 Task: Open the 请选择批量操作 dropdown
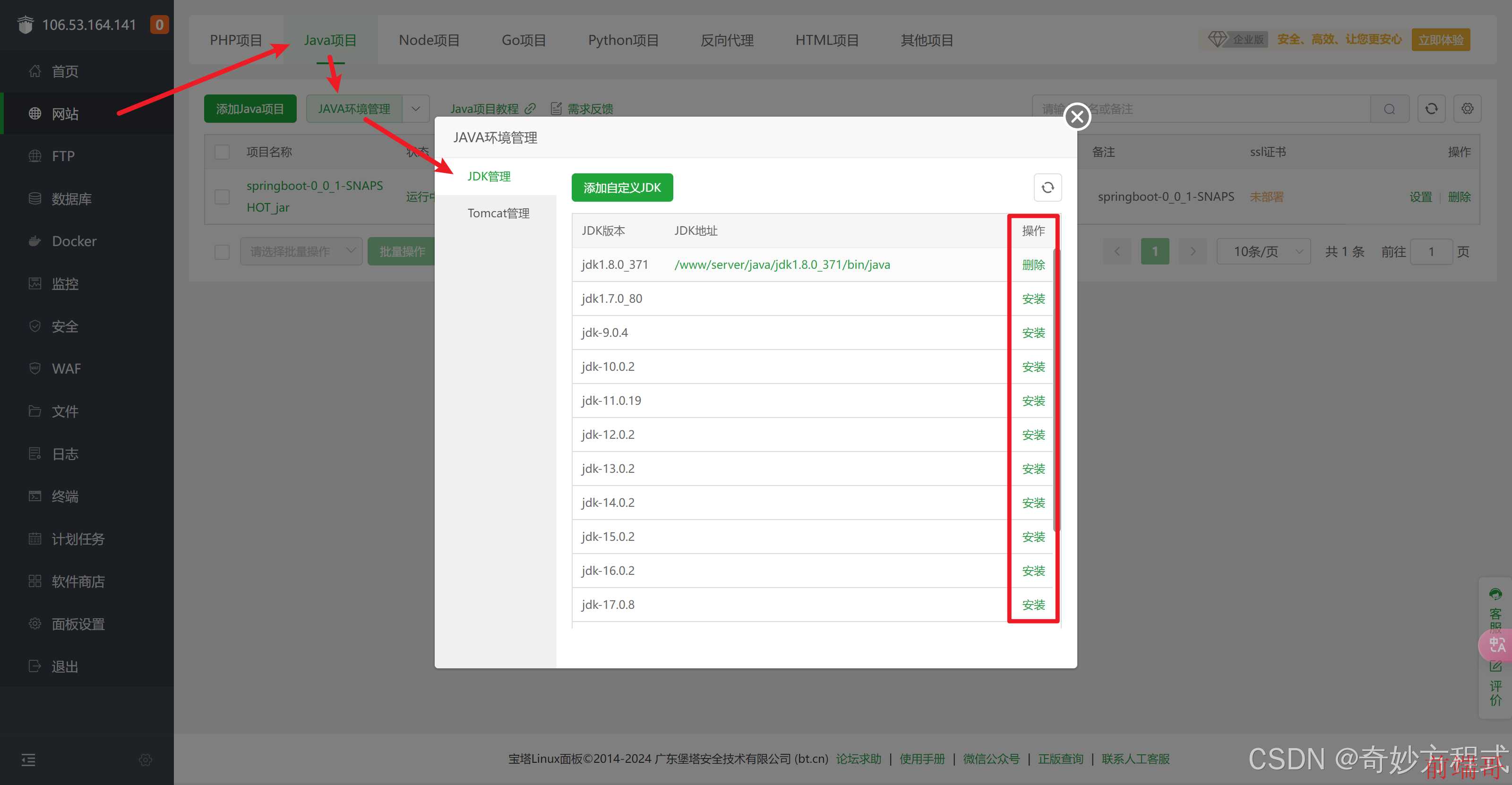tap(301, 252)
